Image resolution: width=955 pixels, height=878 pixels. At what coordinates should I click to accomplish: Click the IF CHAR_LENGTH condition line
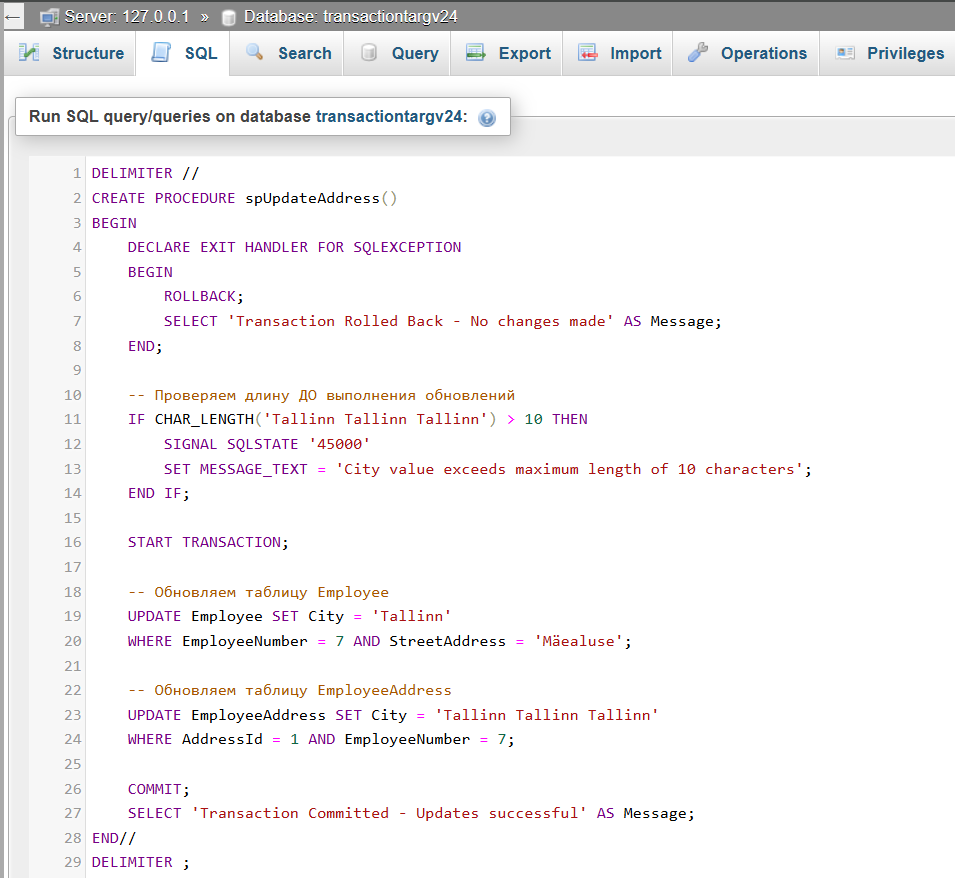358,420
